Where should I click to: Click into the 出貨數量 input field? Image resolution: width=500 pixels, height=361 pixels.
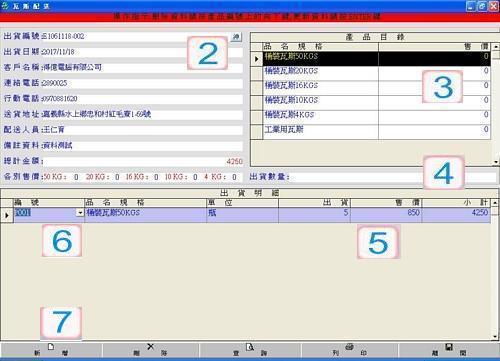click(394, 177)
